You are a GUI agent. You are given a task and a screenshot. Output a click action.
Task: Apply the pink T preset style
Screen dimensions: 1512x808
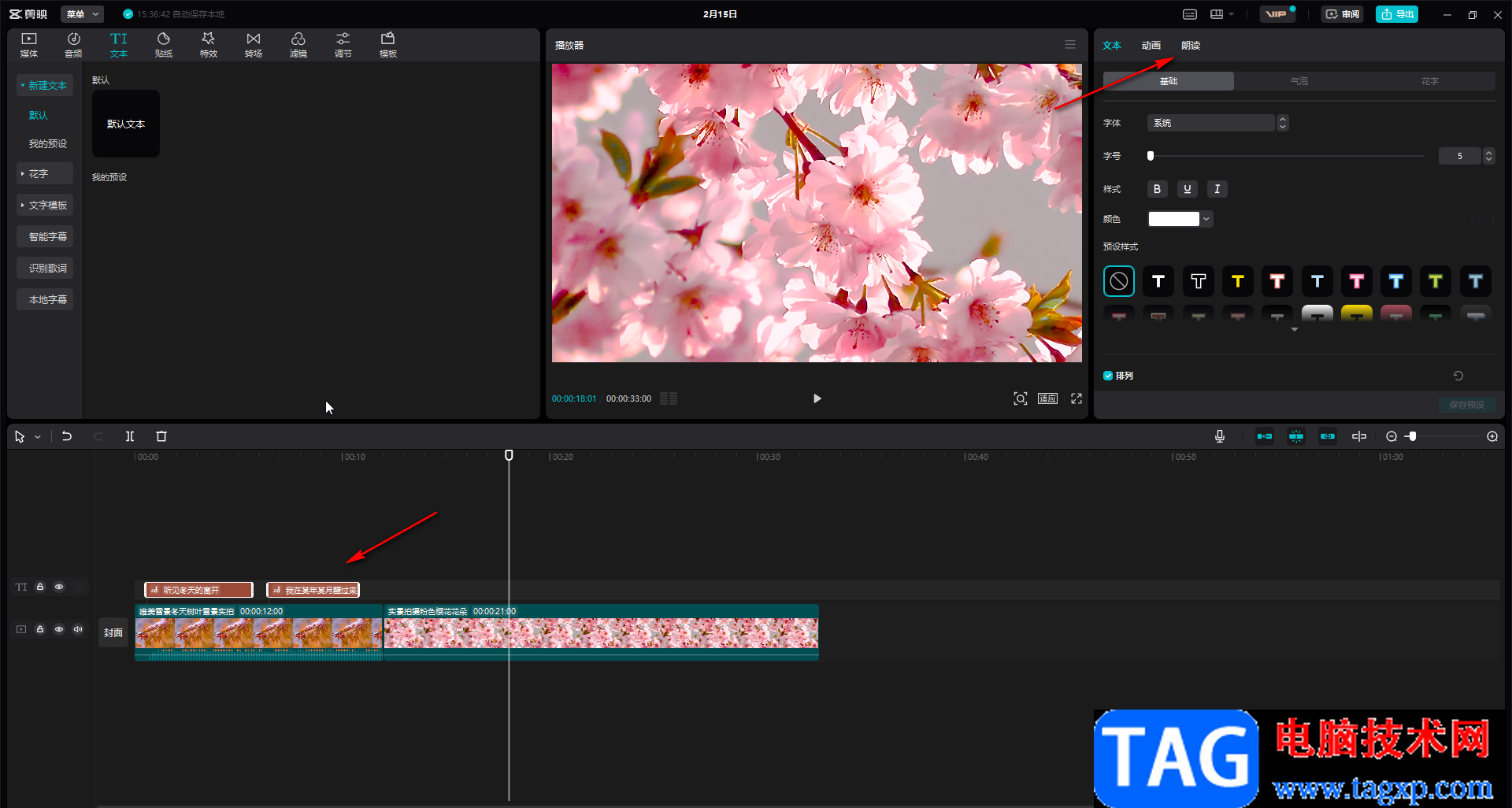click(x=1357, y=281)
